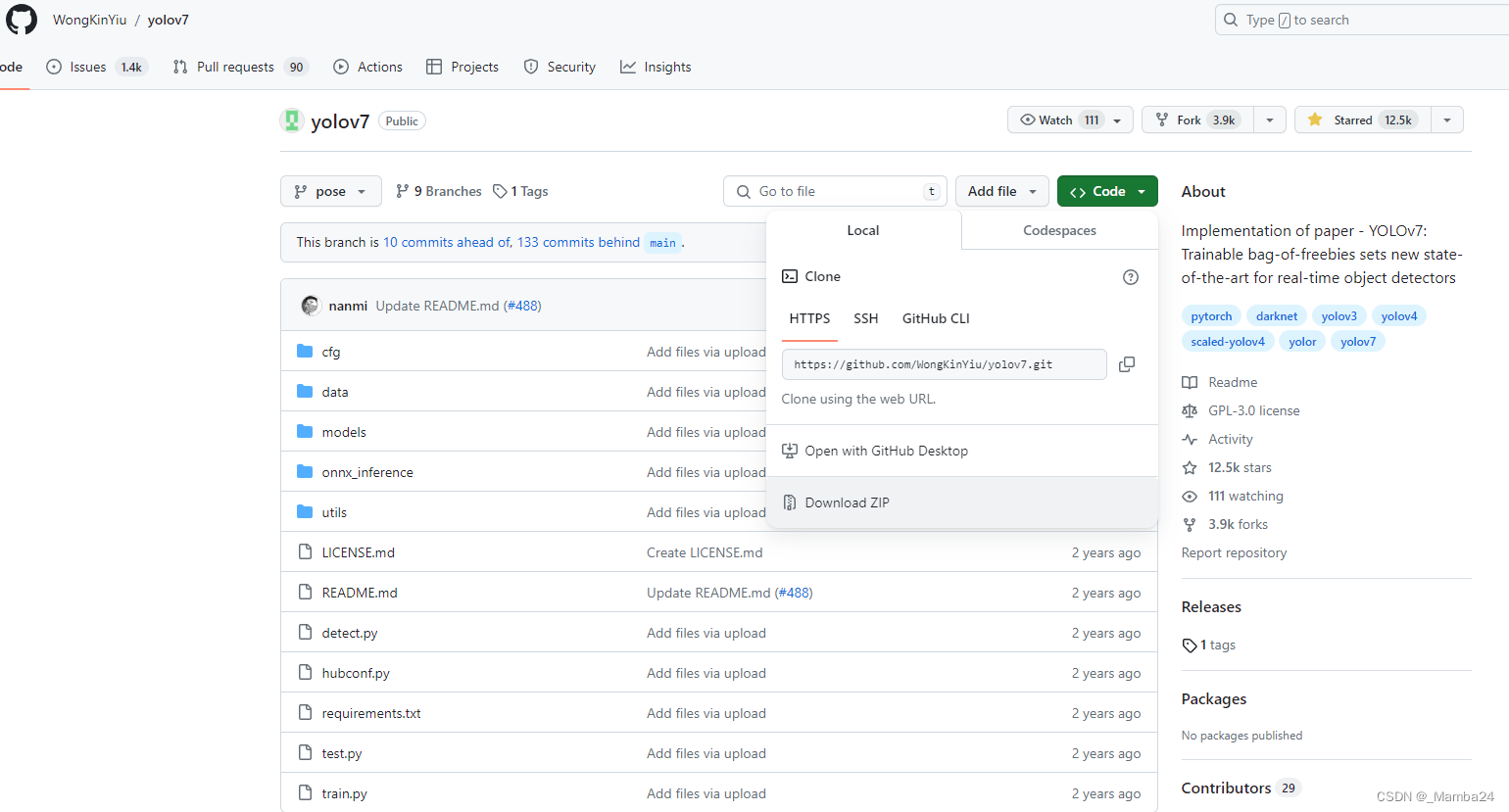Image resolution: width=1509 pixels, height=812 pixels.
Task: Open the utils folder
Action: pyautogui.click(x=334, y=512)
